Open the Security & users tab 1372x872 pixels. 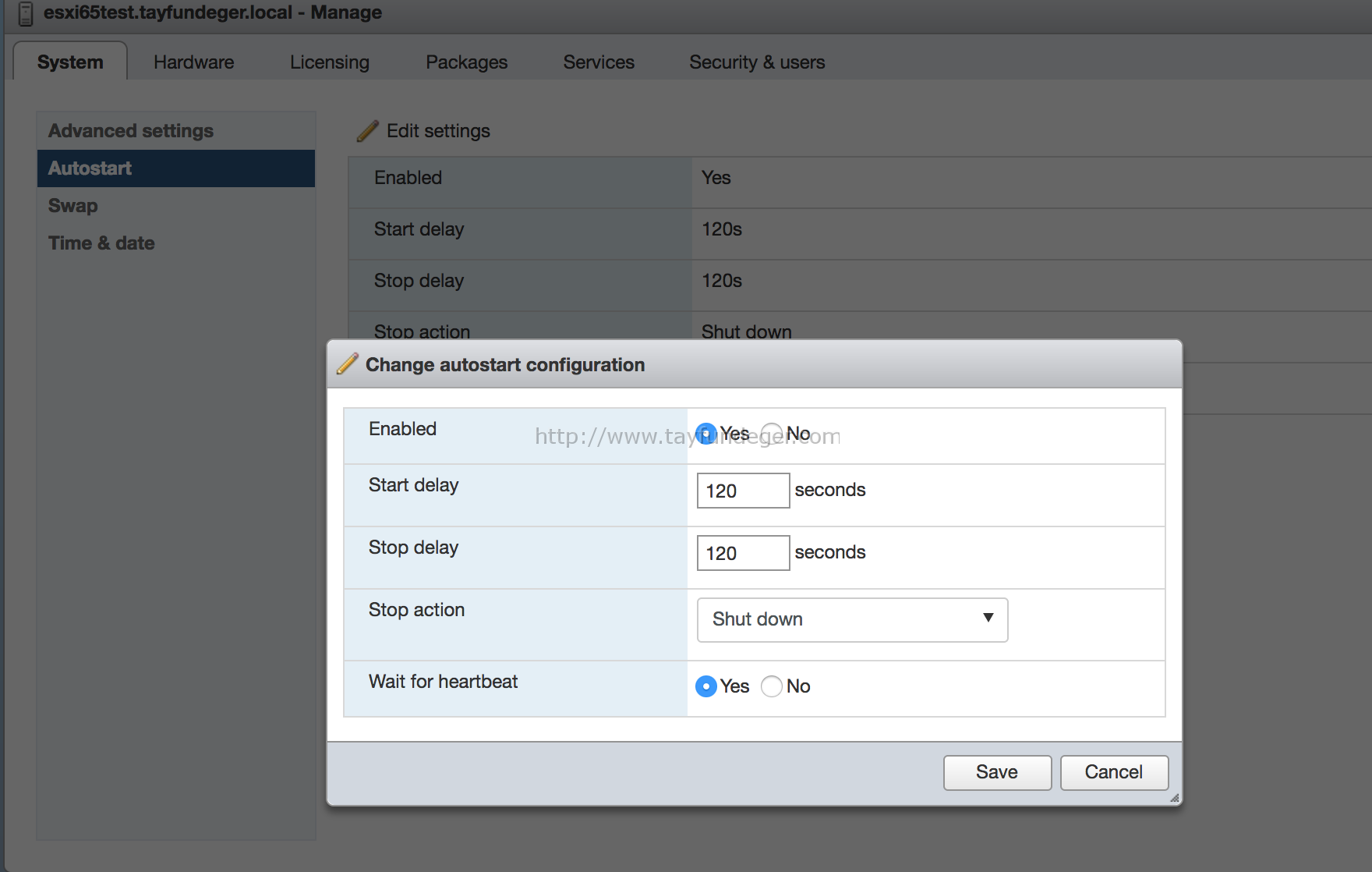point(757,62)
